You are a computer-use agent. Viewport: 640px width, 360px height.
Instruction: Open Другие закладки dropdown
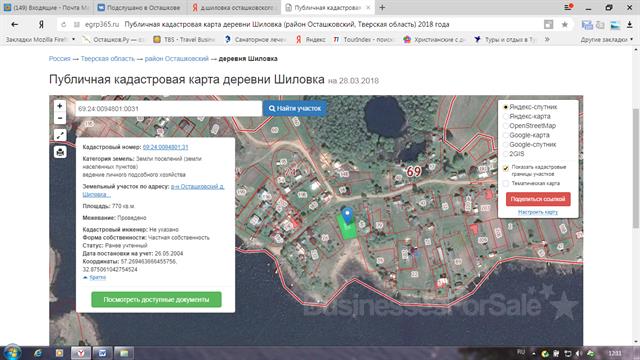tap(607, 39)
